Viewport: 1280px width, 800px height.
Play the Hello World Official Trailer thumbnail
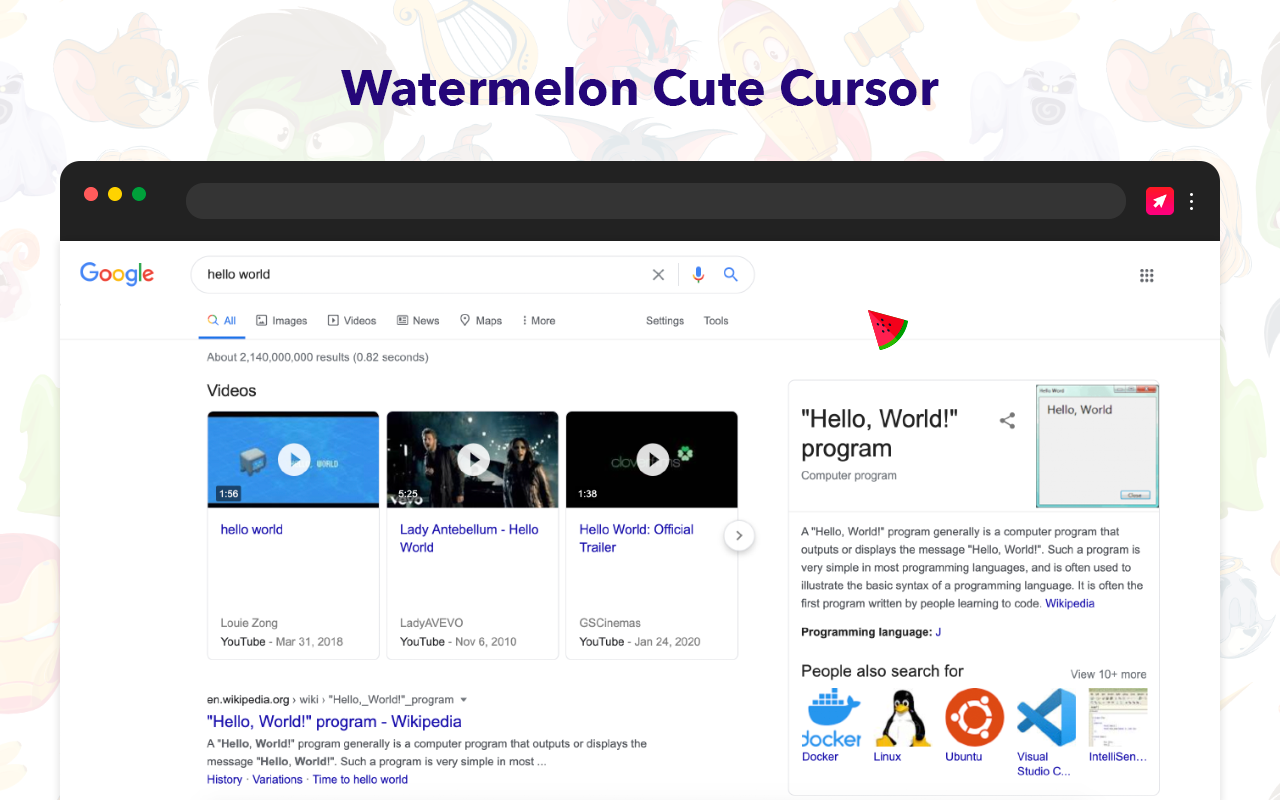pyautogui.click(x=652, y=459)
